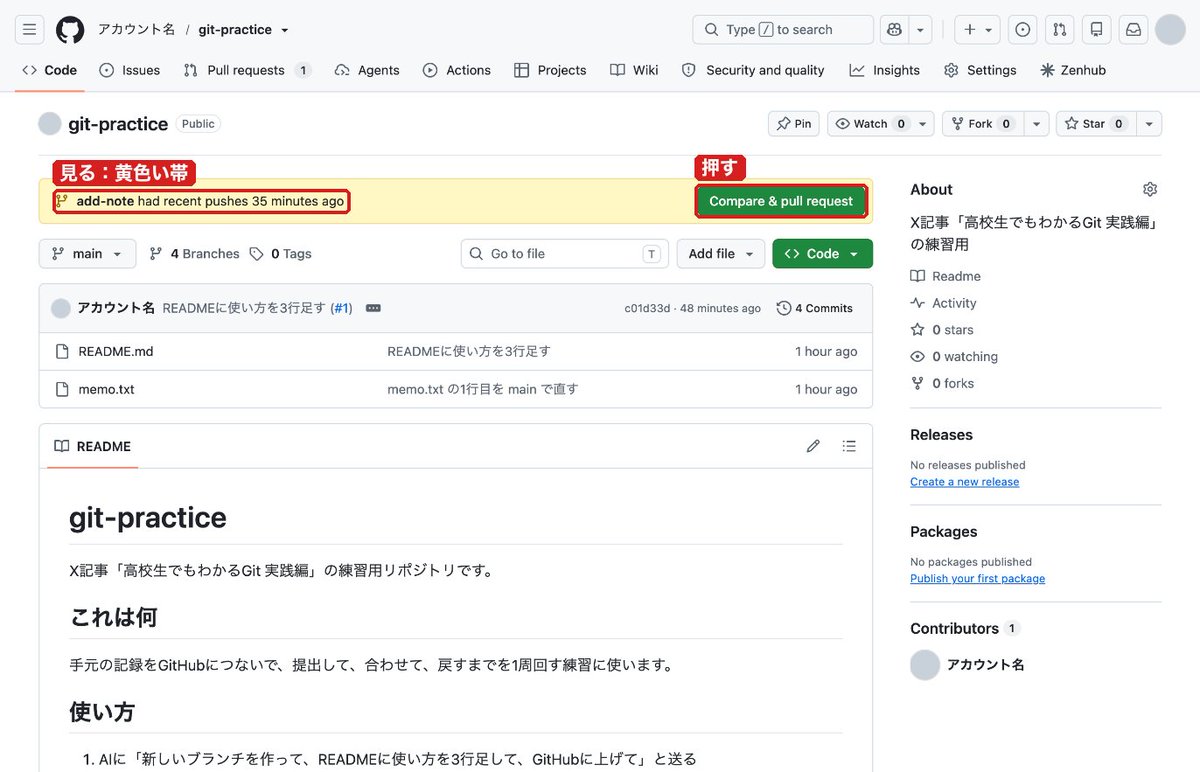Edit README with pencil icon
The image size is (1200, 772).
coord(813,446)
